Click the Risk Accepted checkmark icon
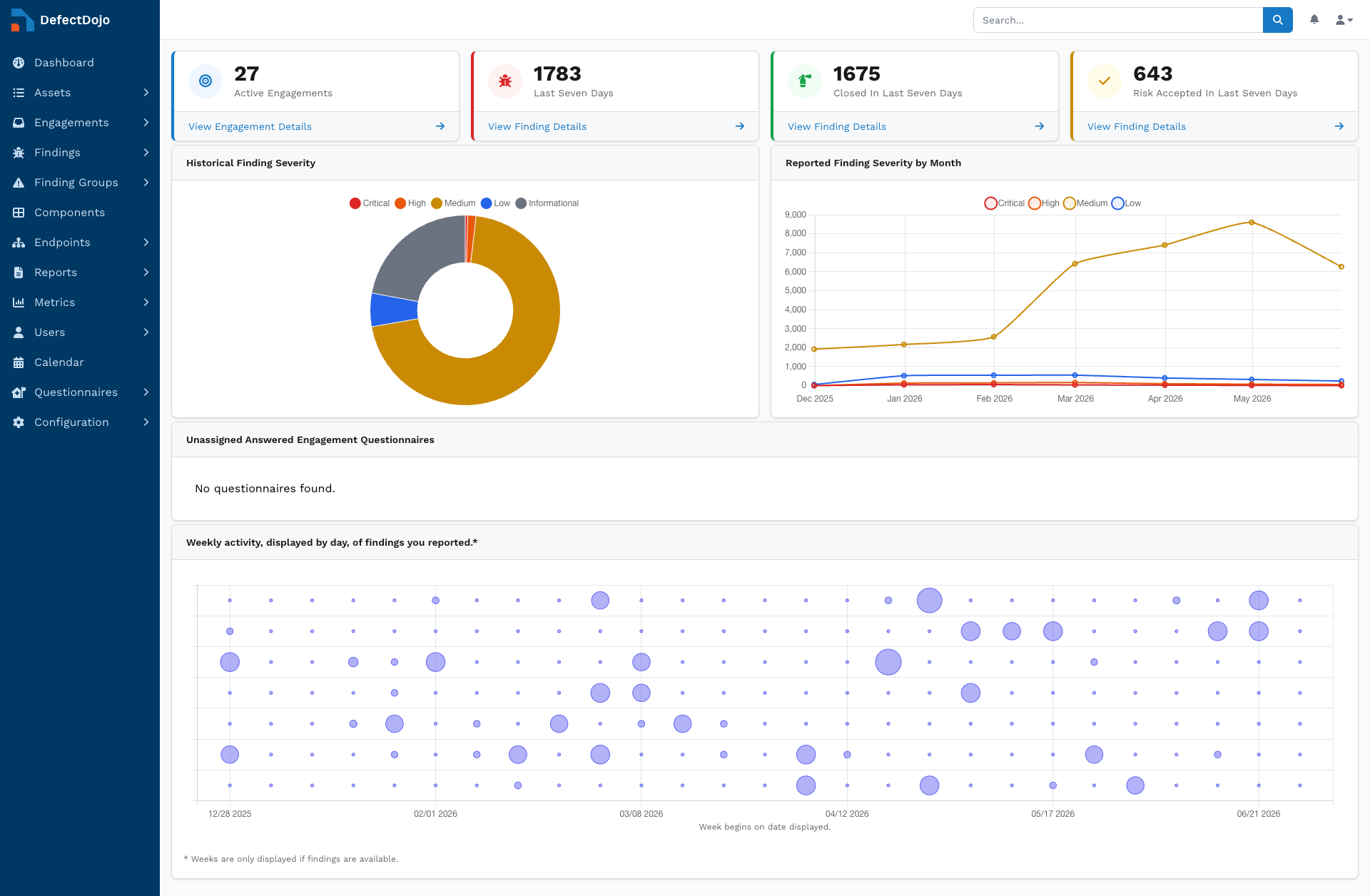Screen dimensions: 1370x896 [x=1105, y=81]
